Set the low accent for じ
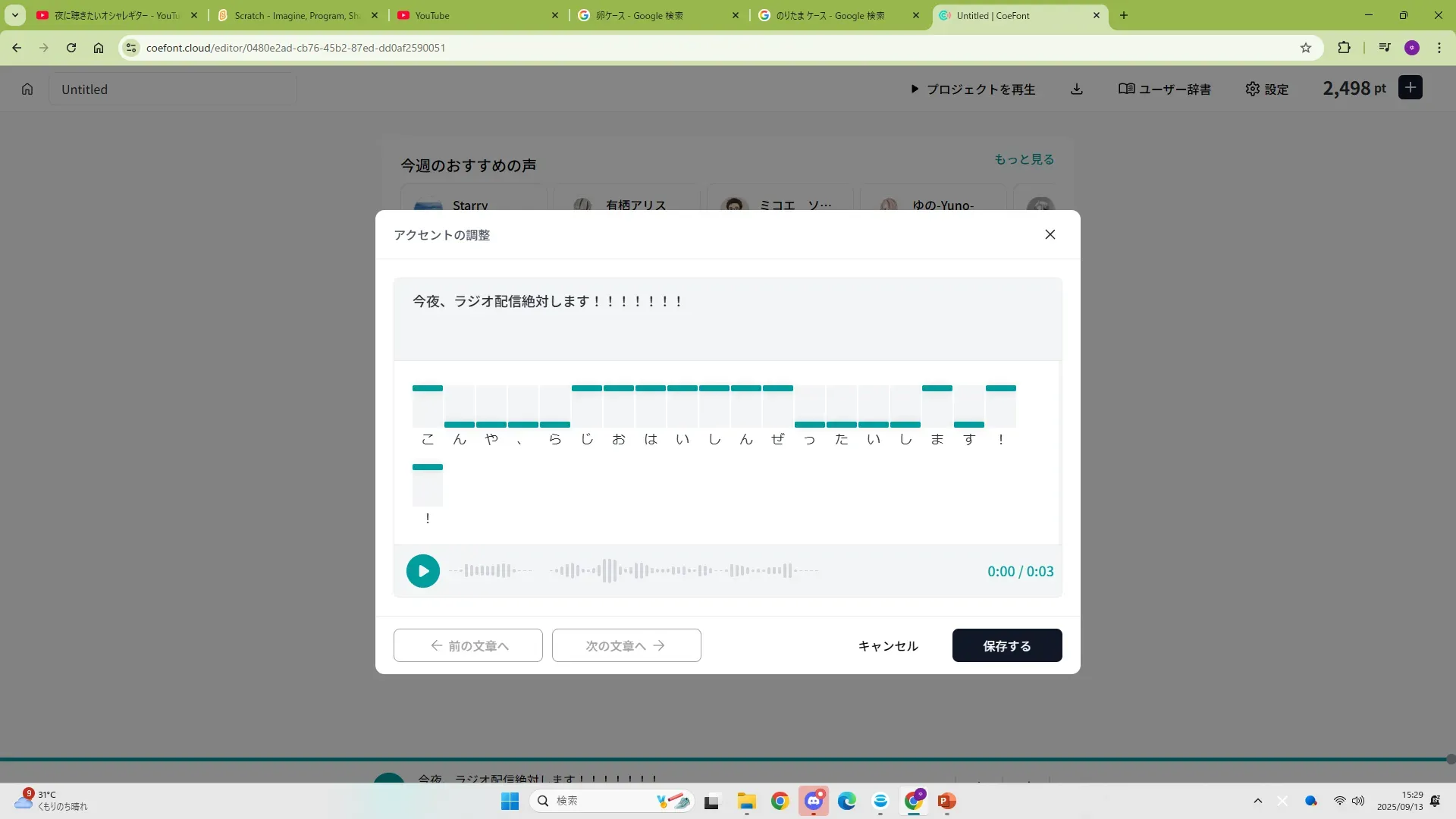Image resolution: width=1456 pixels, height=819 pixels. tap(587, 424)
